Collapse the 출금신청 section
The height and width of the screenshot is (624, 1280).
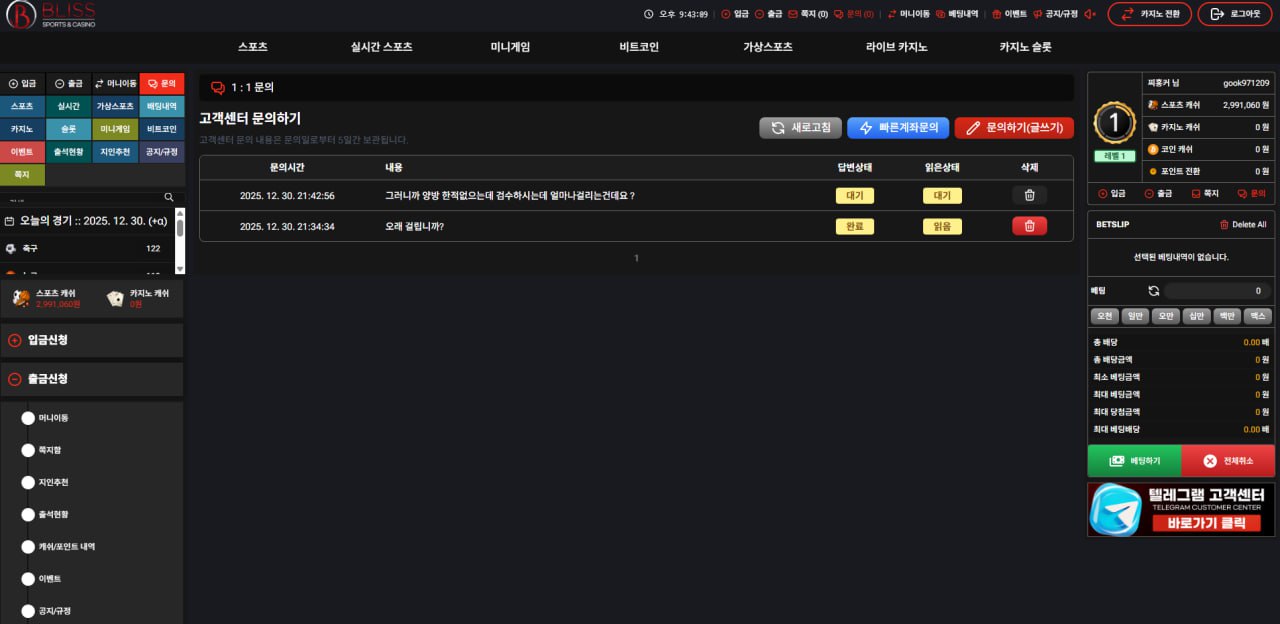click(x=92, y=379)
